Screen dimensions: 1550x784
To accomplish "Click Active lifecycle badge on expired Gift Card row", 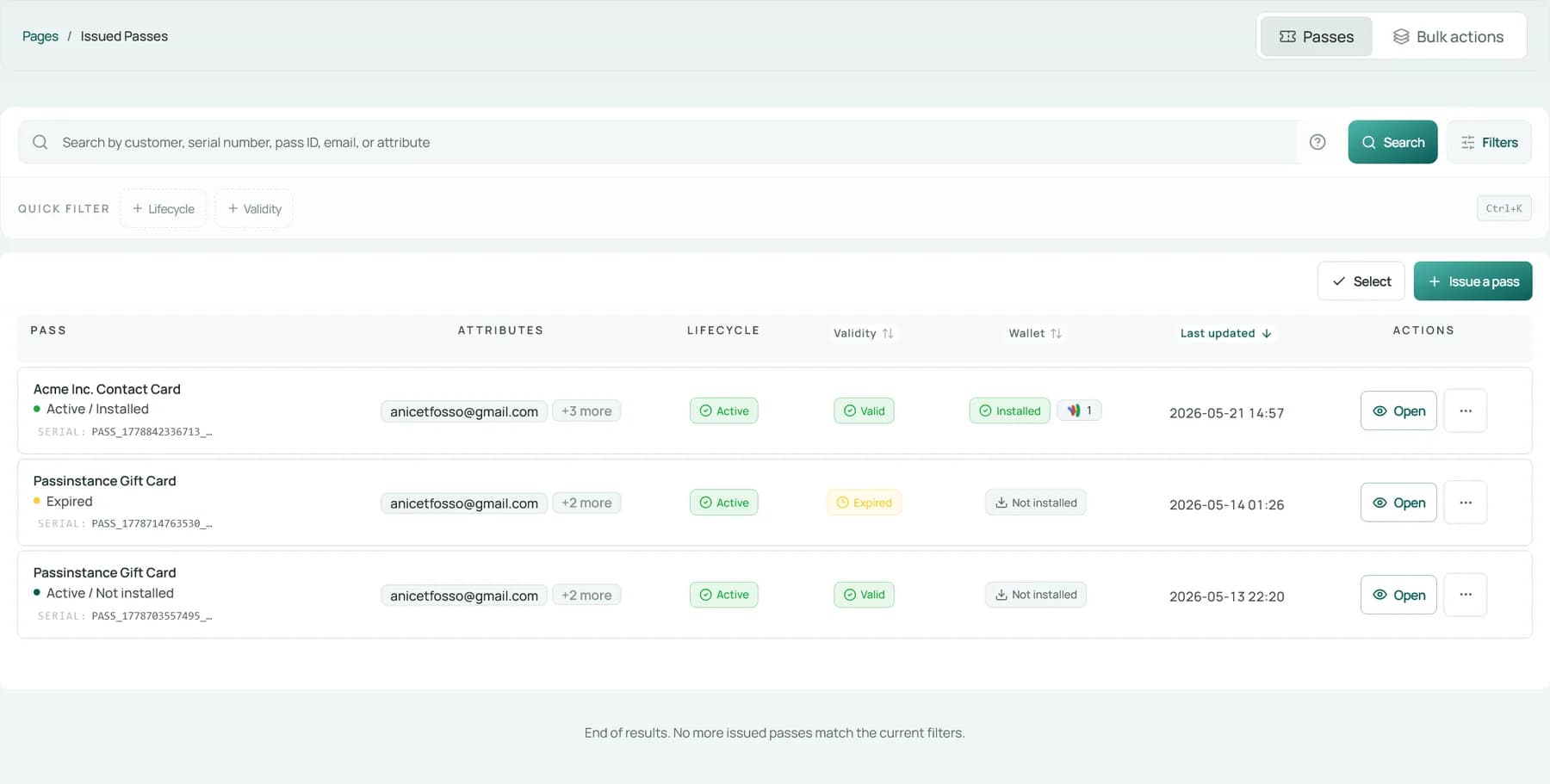I will point(724,503).
